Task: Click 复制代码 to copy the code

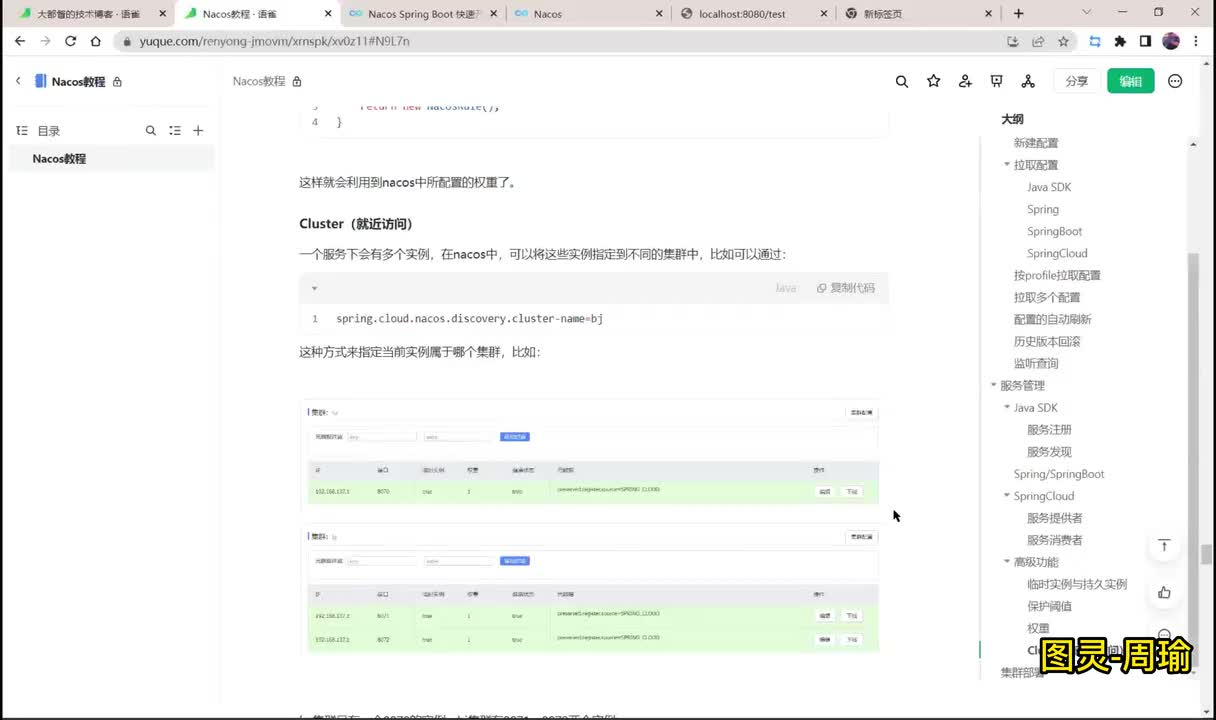Action: click(x=846, y=288)
